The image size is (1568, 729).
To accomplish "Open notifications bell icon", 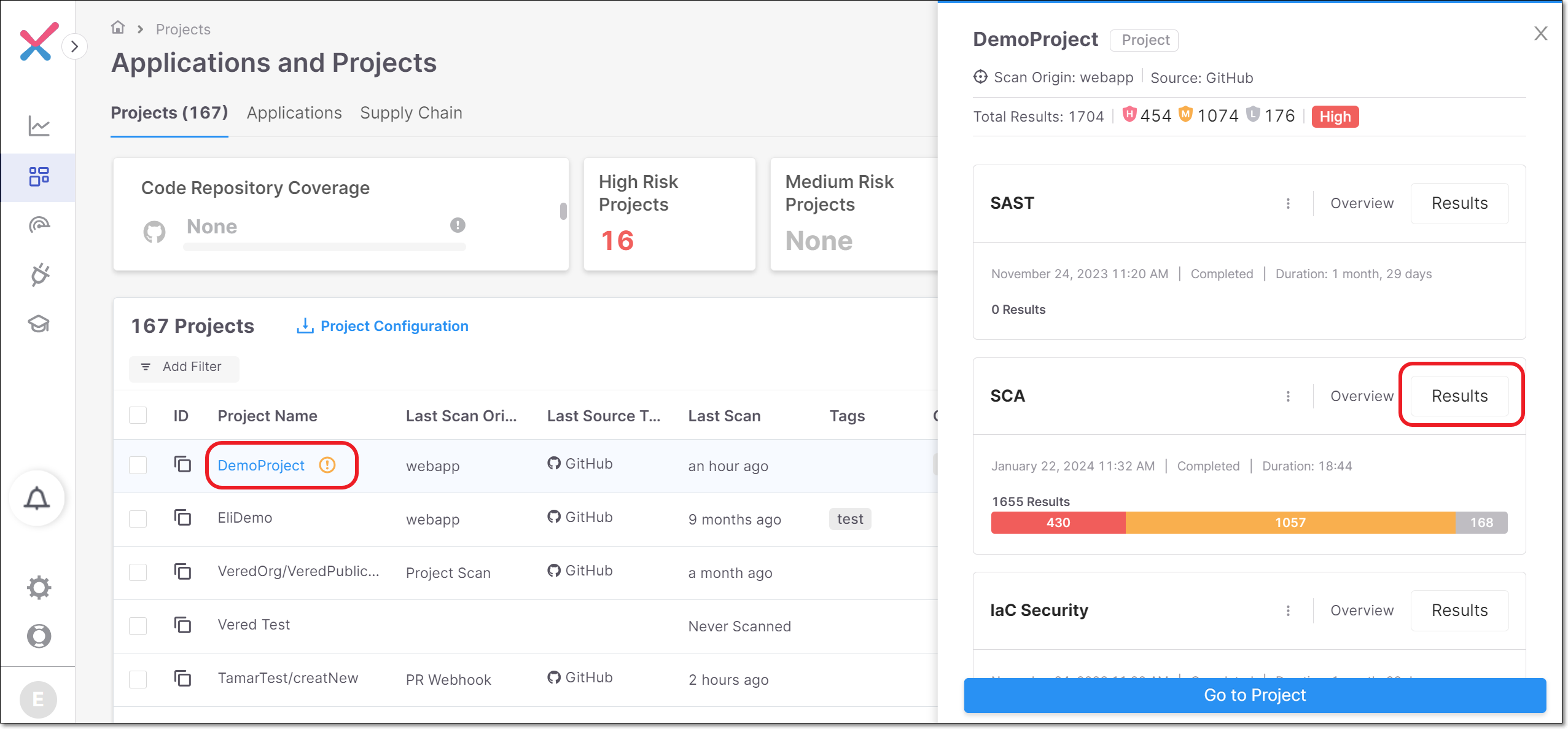I will [37, 498].
